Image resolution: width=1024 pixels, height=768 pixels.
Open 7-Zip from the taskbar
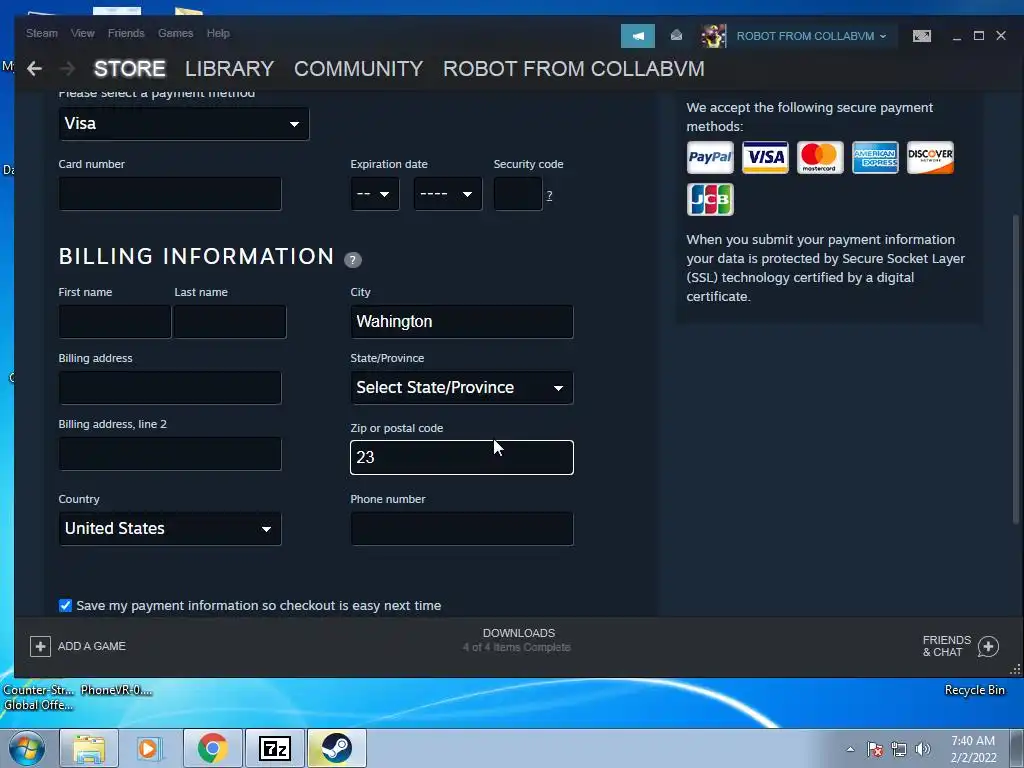pyautogui.click(x=274, y=748)
